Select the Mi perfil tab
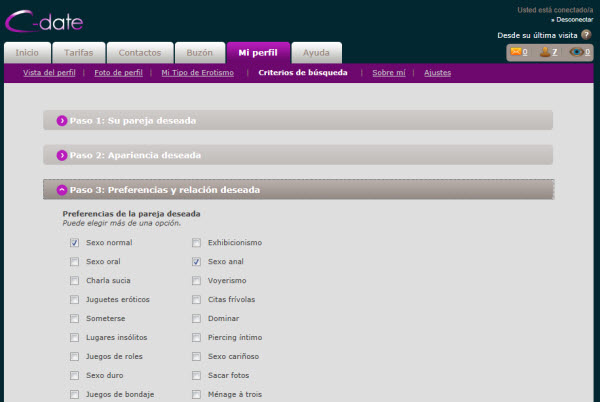 click(258, 53)
